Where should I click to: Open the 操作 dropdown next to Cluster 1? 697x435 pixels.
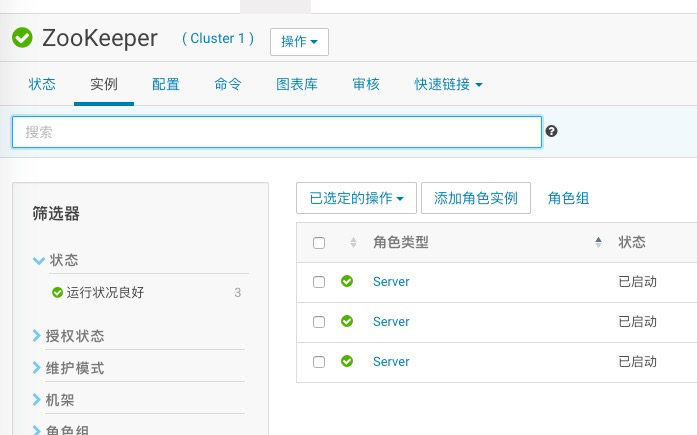(299, 42)
